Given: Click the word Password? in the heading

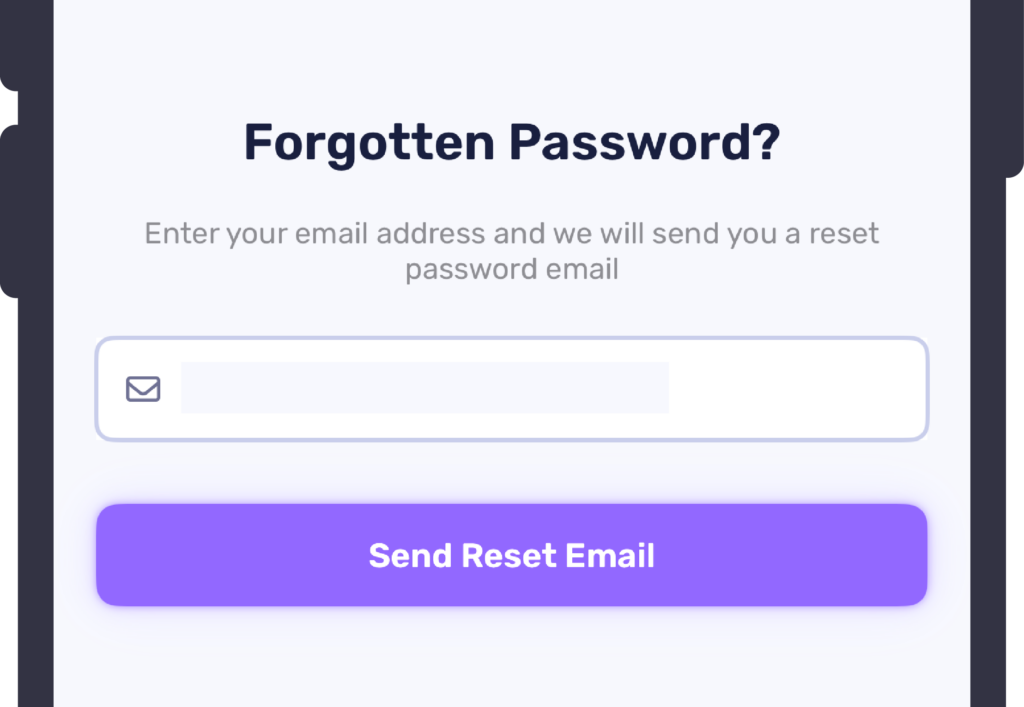Looking at the screenshot, I should tap(644, 143).
